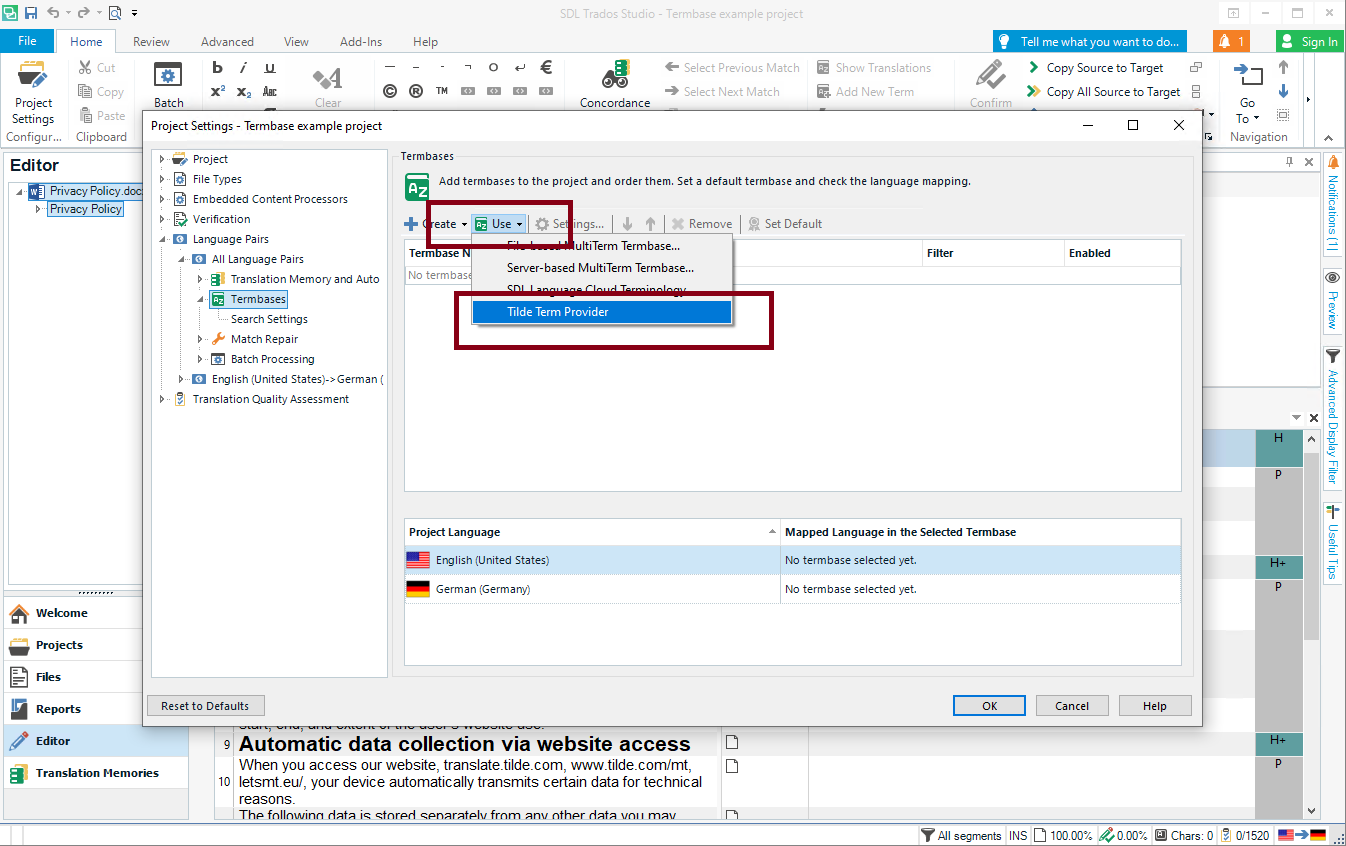Open the Help ribbon tab
This screenshot has height=846, width=1346.
click(x=425, y=42)
